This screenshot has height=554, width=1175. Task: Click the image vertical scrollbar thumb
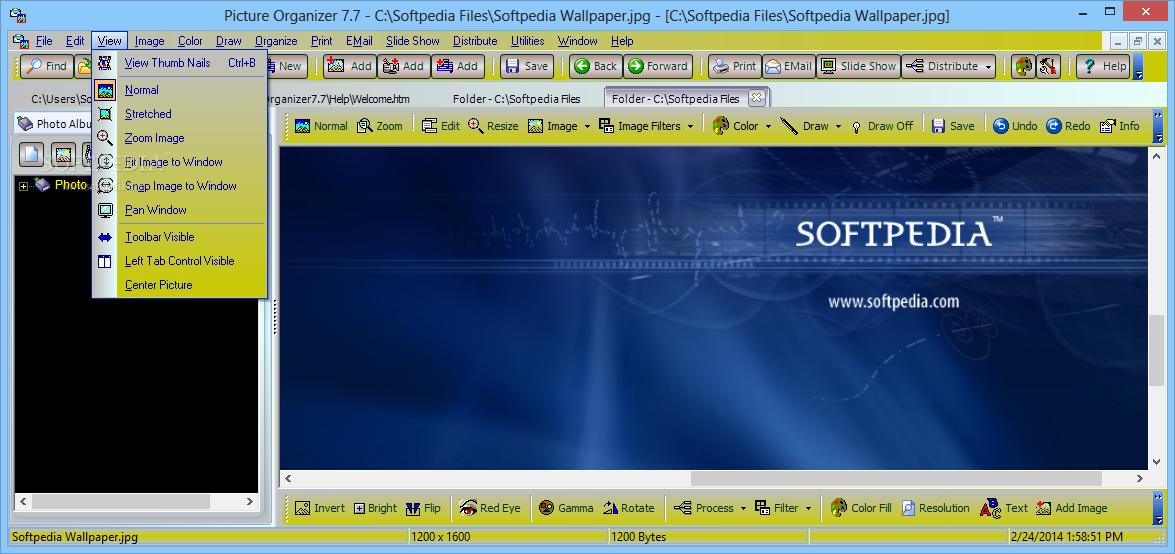pyautogui.click(x=1157, y=349)
